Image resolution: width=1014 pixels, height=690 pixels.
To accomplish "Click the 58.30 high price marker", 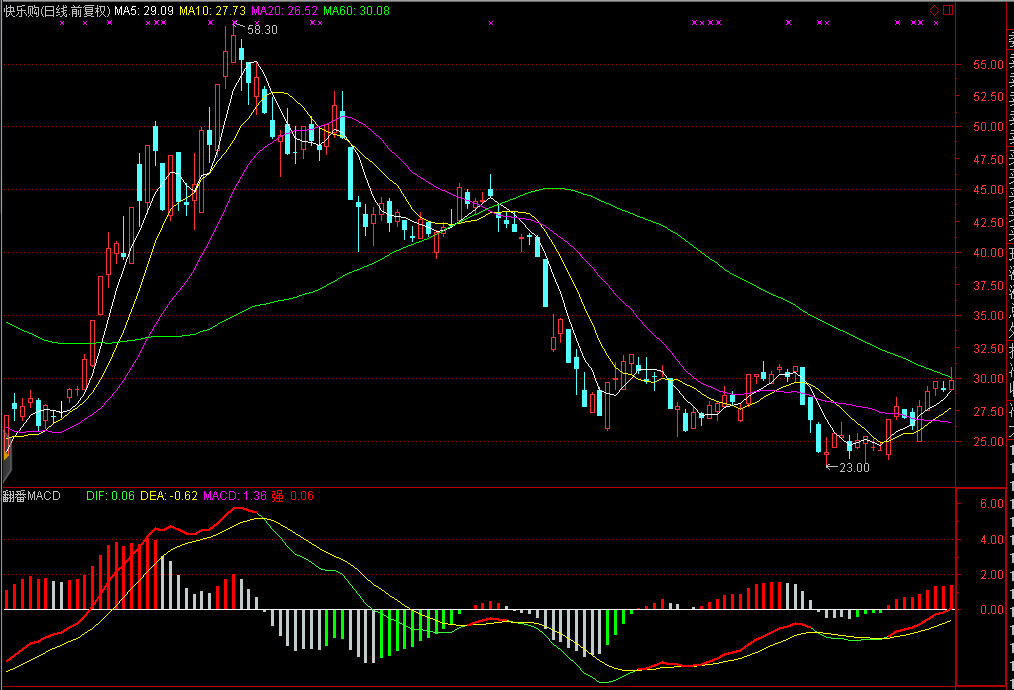I will pyautogui.click(x=262, y=30).
